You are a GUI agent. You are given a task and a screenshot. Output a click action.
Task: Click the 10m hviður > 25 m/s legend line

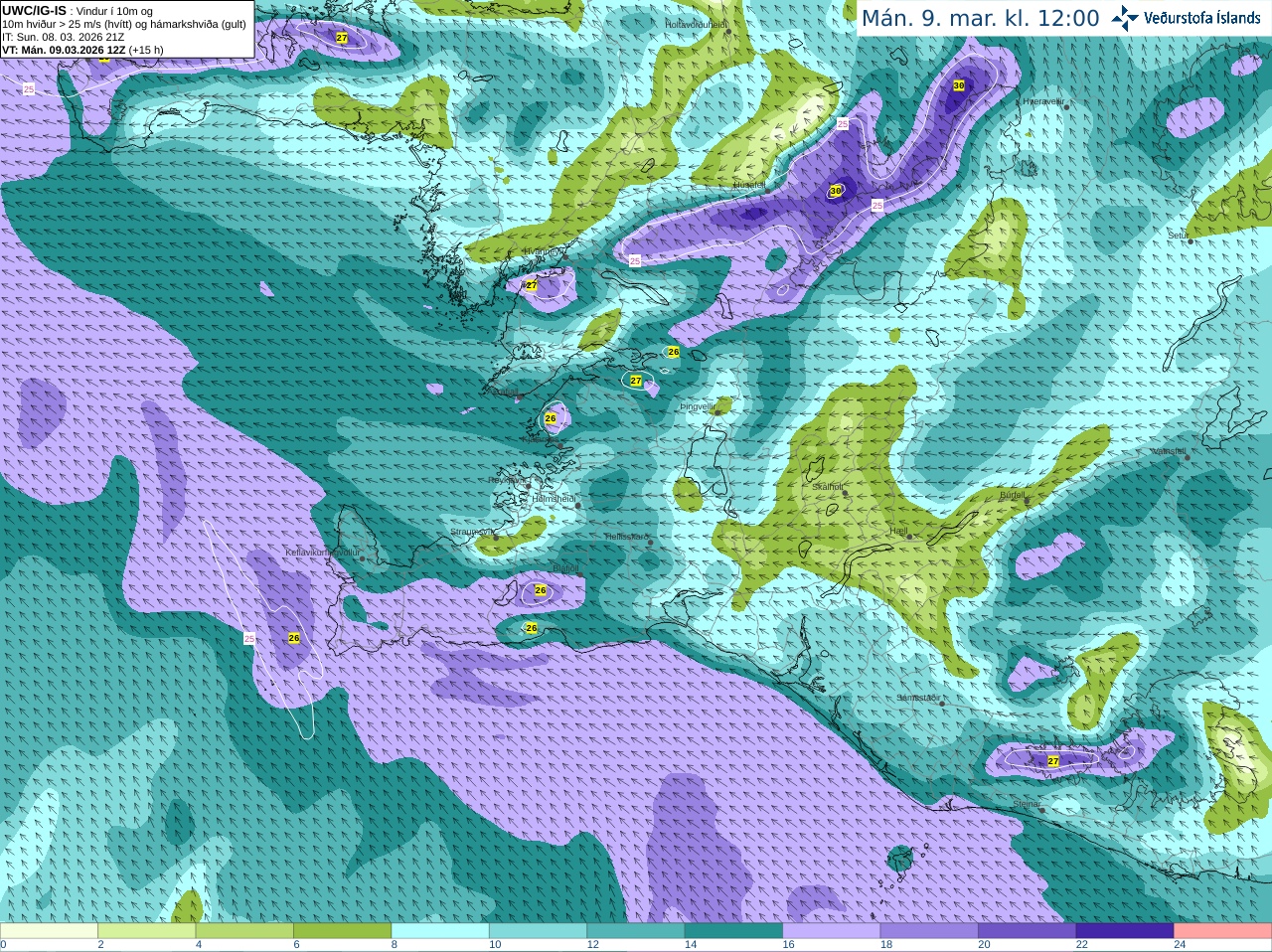point(124,24)
